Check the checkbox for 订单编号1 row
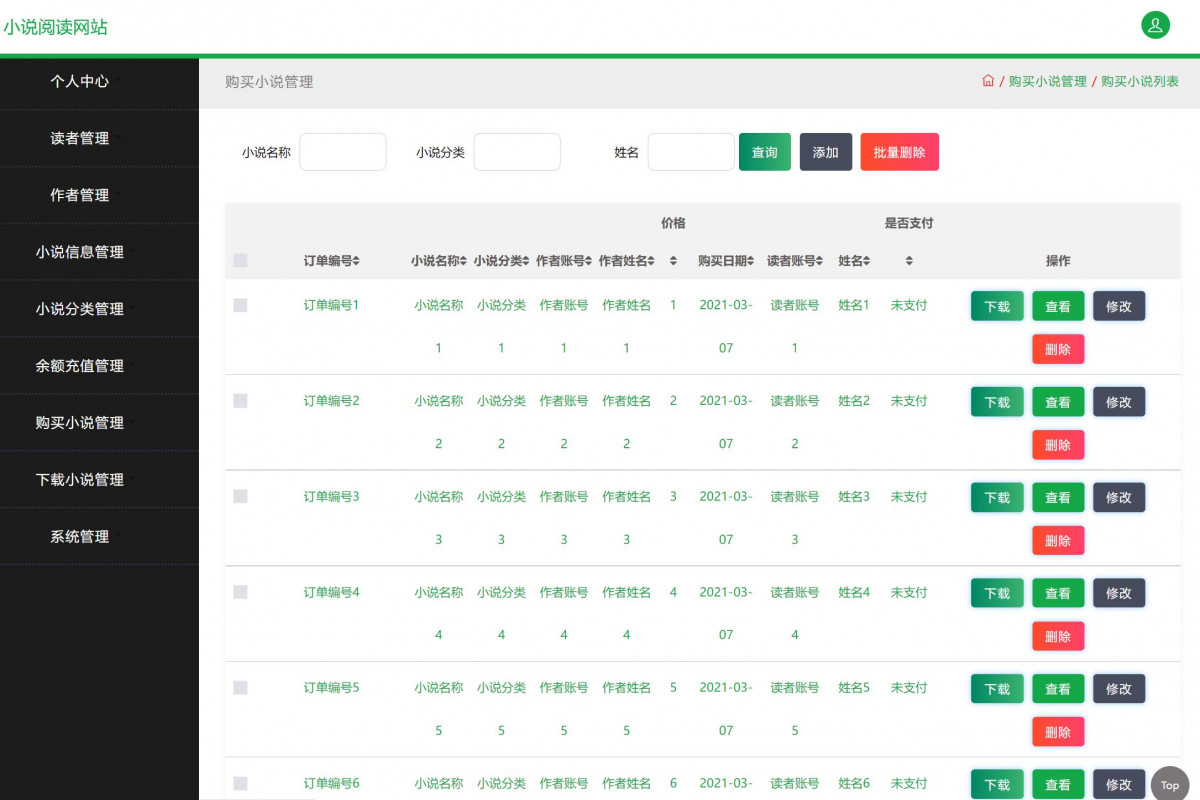The height and width of the screenshot is (800, 1200). 240,305
